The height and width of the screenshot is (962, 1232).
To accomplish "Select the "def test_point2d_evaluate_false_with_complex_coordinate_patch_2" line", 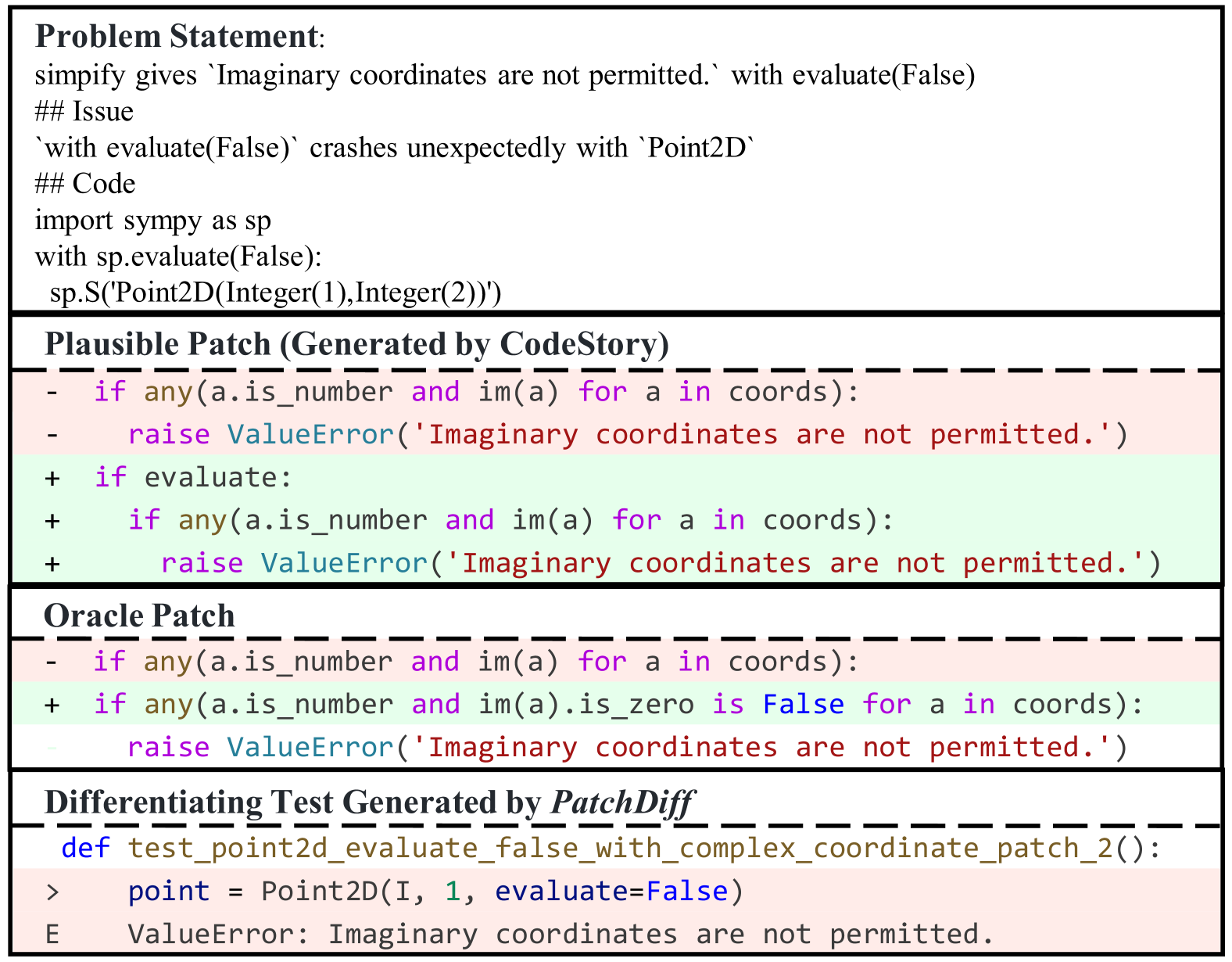I will [616, 848].
